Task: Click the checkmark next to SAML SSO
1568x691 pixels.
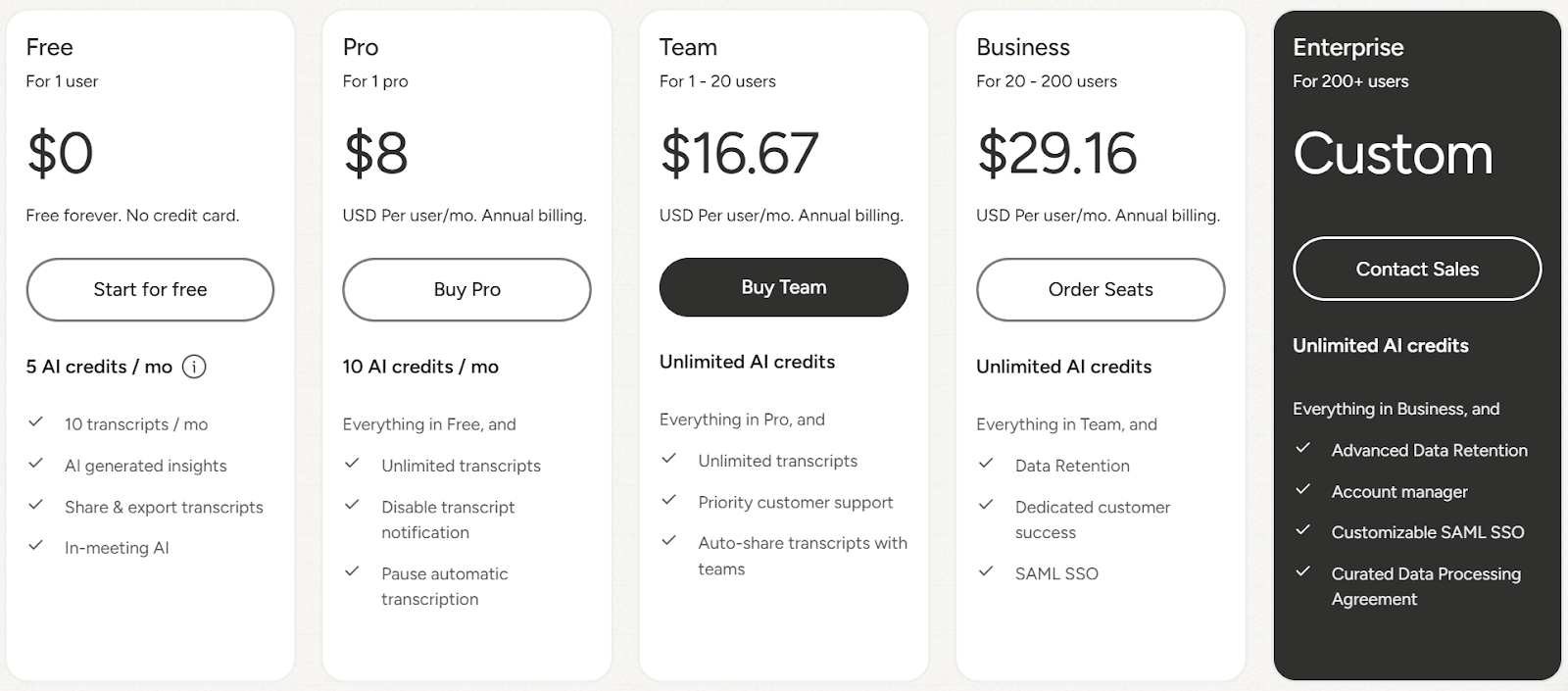Action: [985, 573]
